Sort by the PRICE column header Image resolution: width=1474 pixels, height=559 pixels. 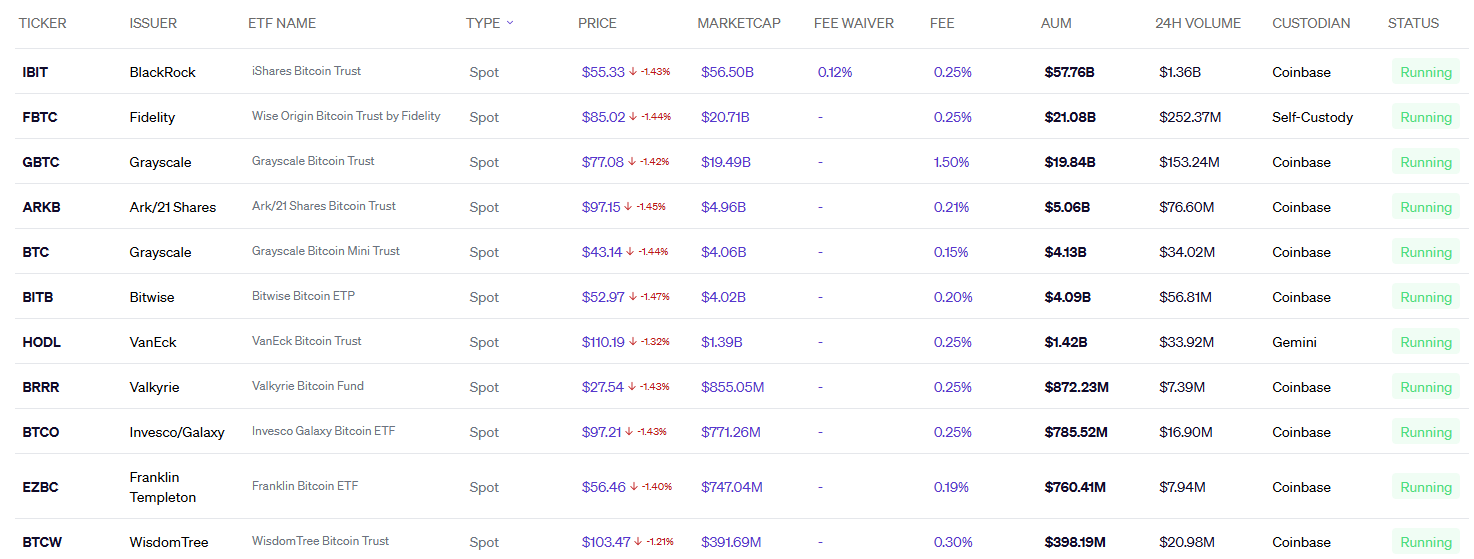coord(597,23)
